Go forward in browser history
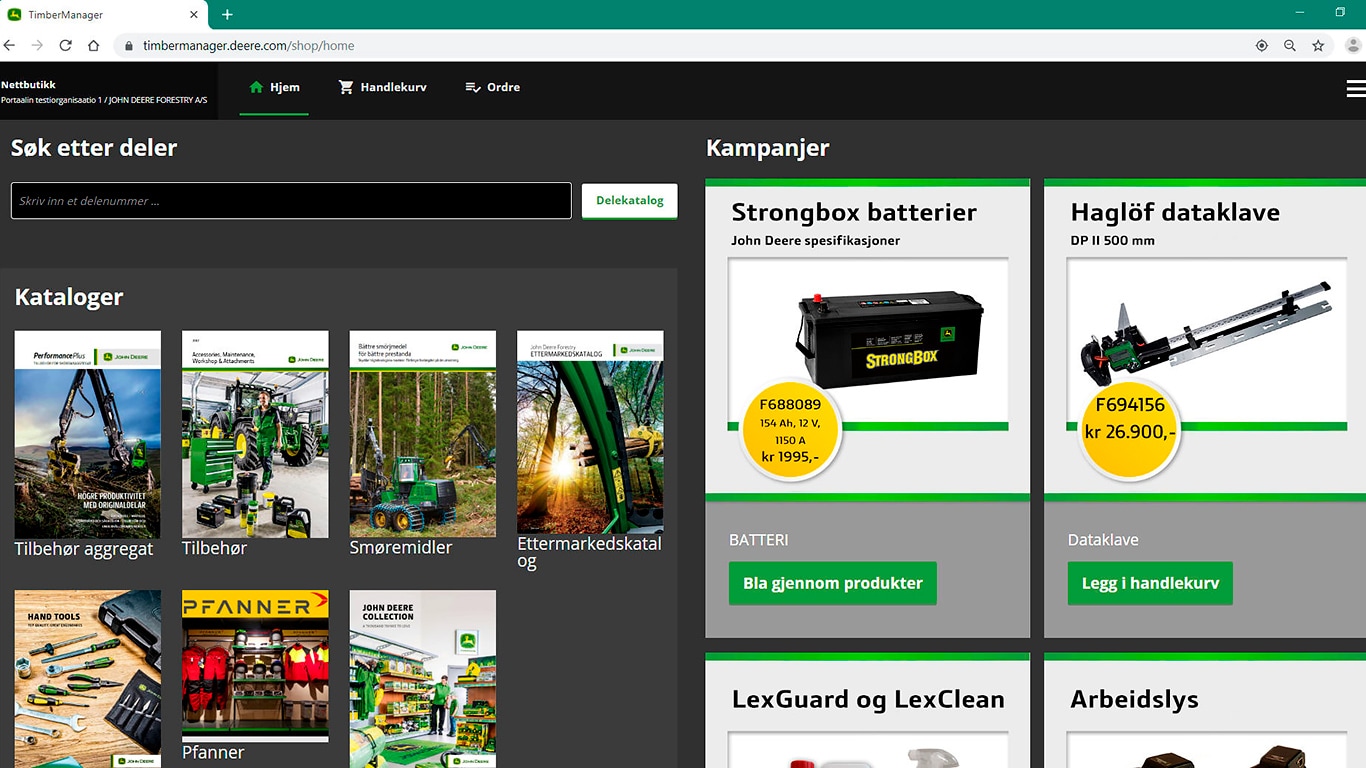Screen dimensions: 1366x768 coord(37,45)
